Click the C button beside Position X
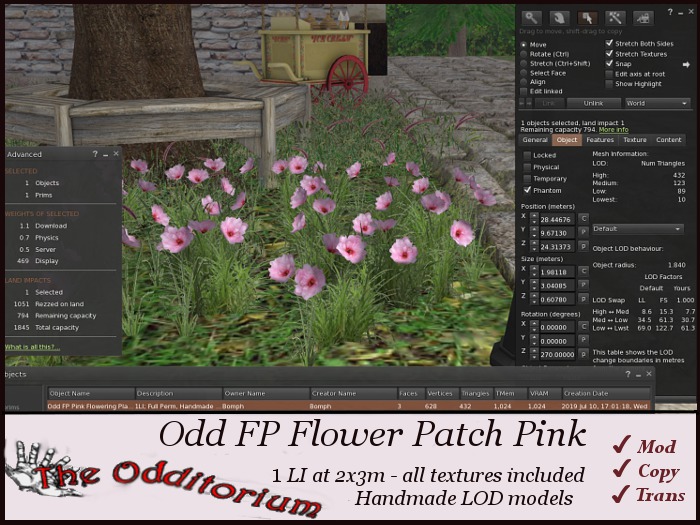This screenshot has width=700, height=525. (x=583, y=219)
